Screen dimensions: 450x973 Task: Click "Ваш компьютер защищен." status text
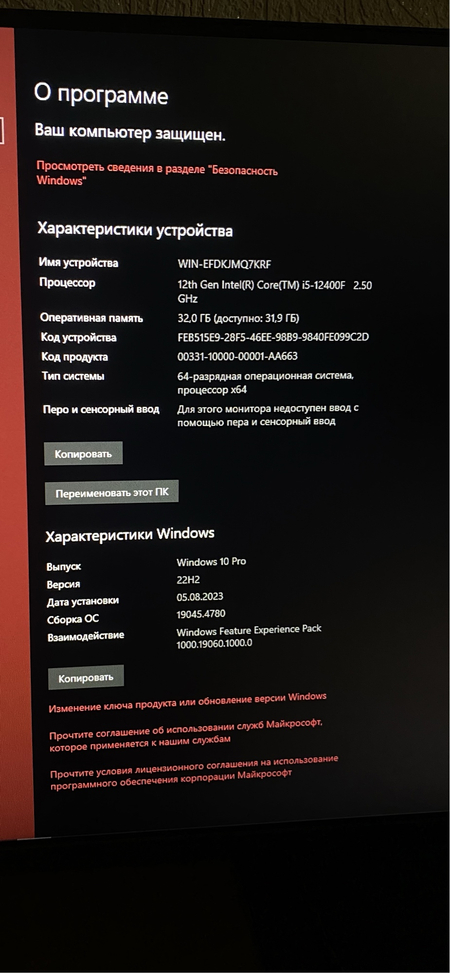pos(129,132)
